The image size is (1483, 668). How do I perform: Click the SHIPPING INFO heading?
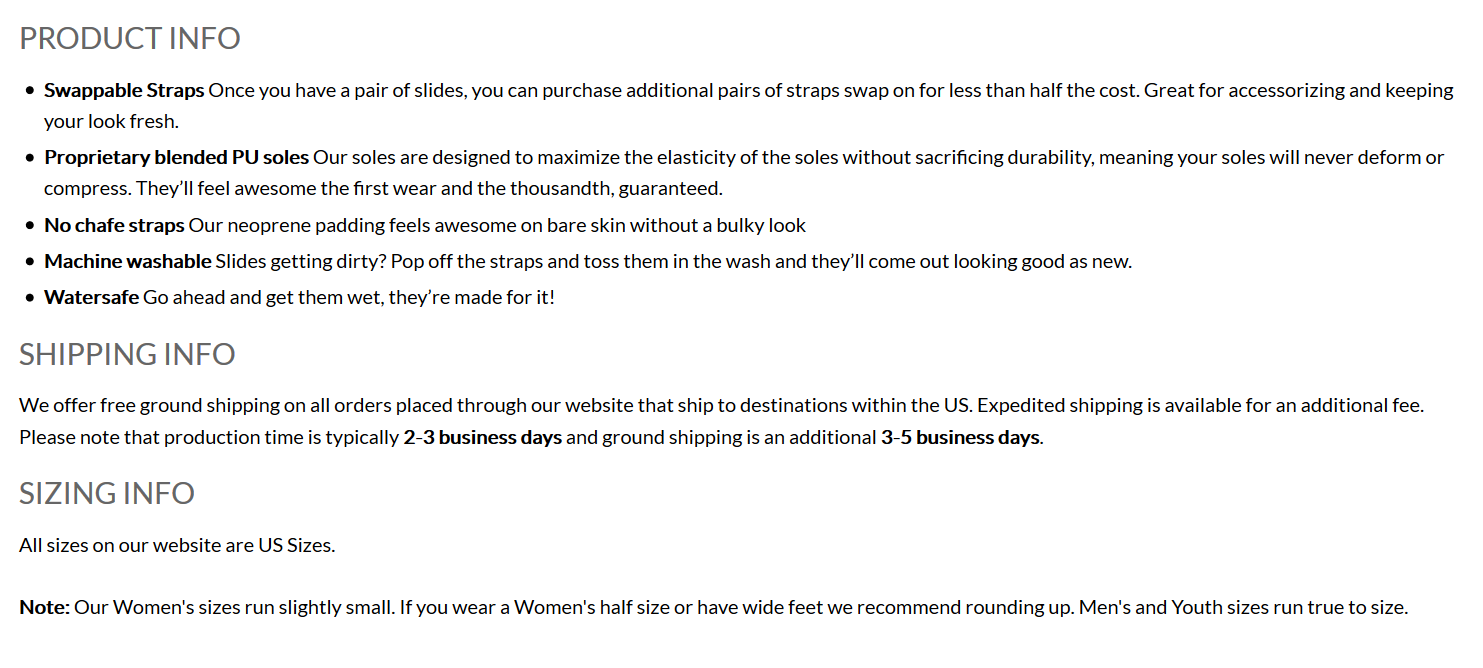click(x=127, y=354)
